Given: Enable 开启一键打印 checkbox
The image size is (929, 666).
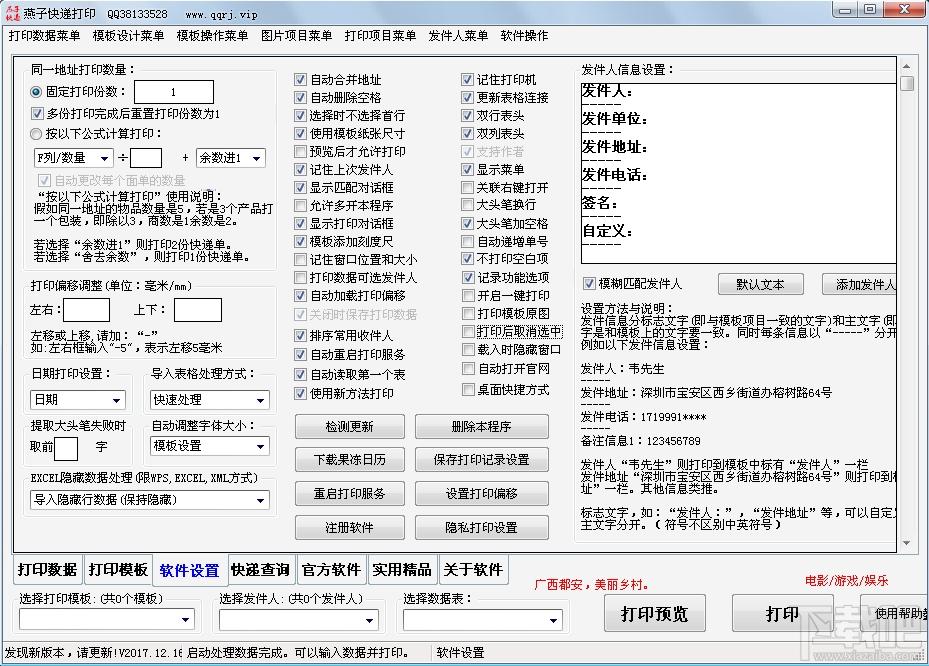Looking at the screenshot, I should point(467,296).
